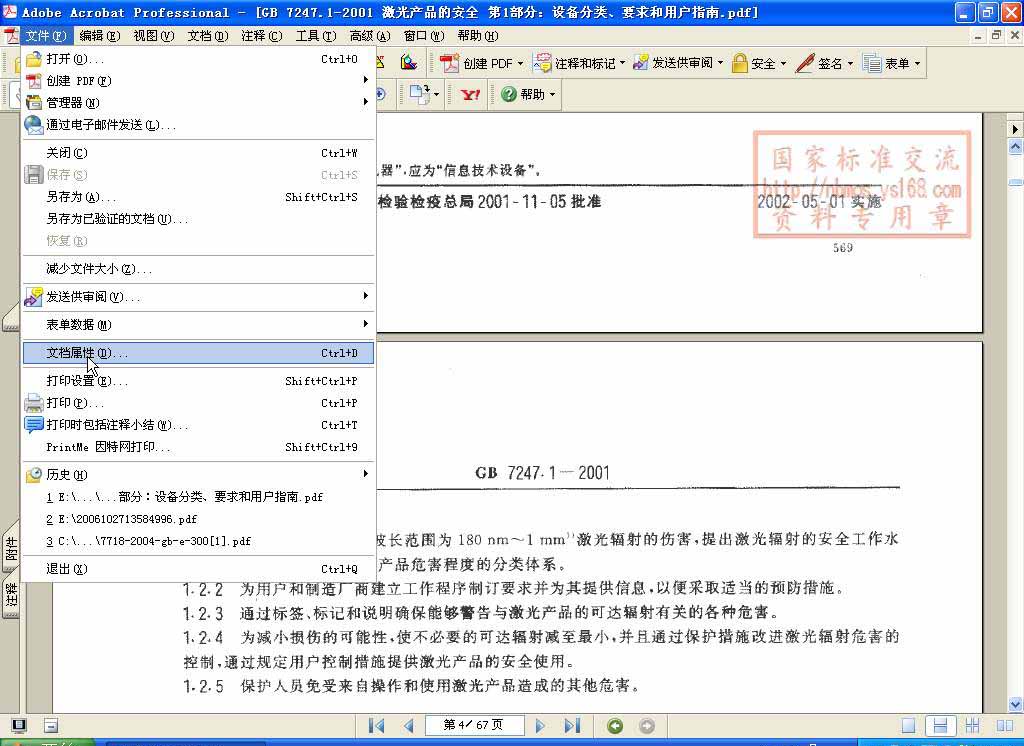Image resolution: width=1024 pixels, height=746 pixels.
Task: Expand the 管理器 (Organizer) submenu
Action: click(199, 103)
